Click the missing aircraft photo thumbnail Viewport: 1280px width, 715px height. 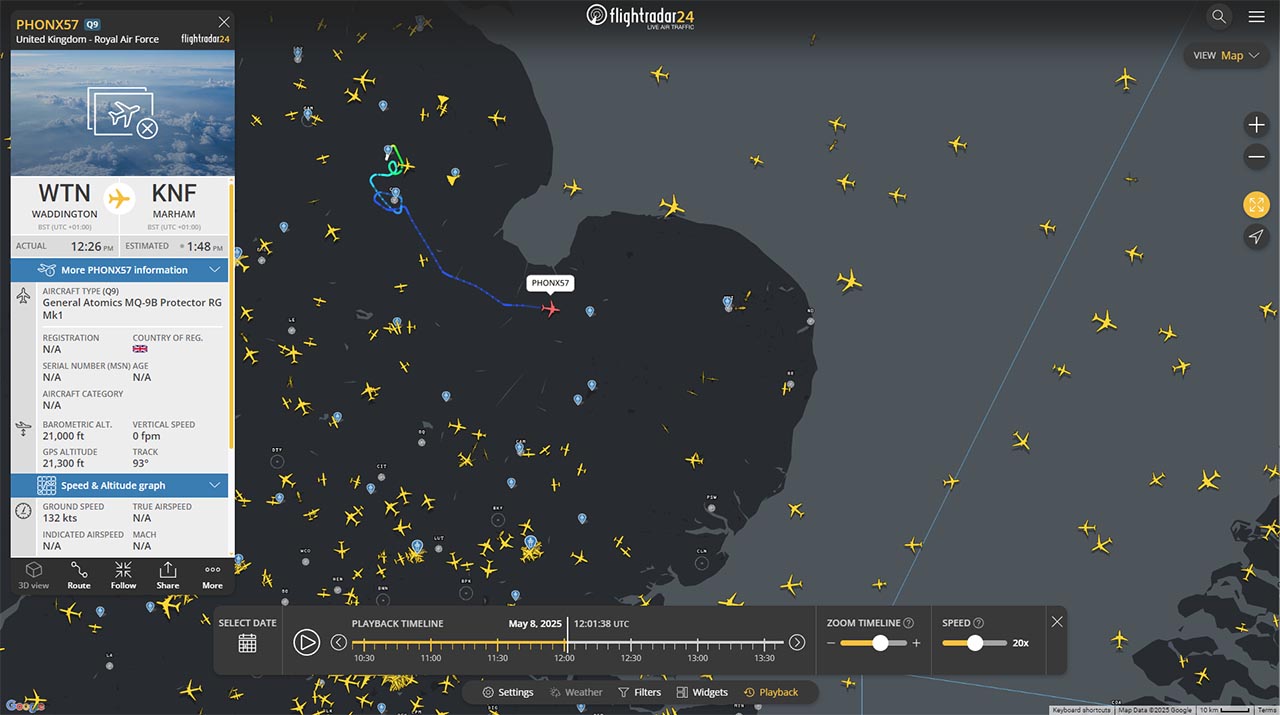pos(123,113)
